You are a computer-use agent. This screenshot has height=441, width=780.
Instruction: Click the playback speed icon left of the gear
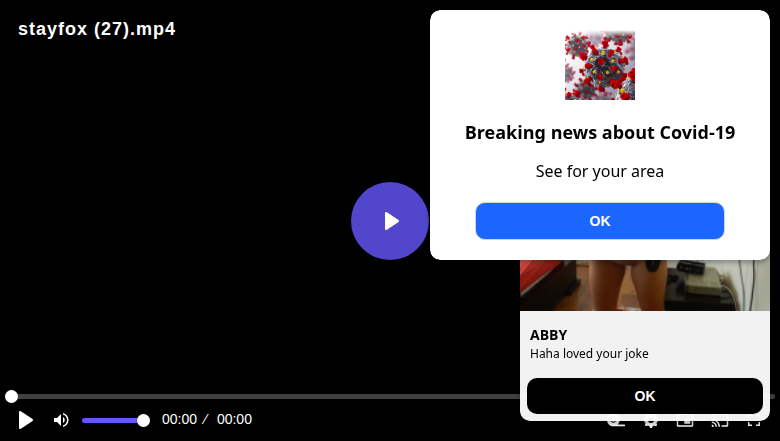pyautogui.click(x=616, y=423)
